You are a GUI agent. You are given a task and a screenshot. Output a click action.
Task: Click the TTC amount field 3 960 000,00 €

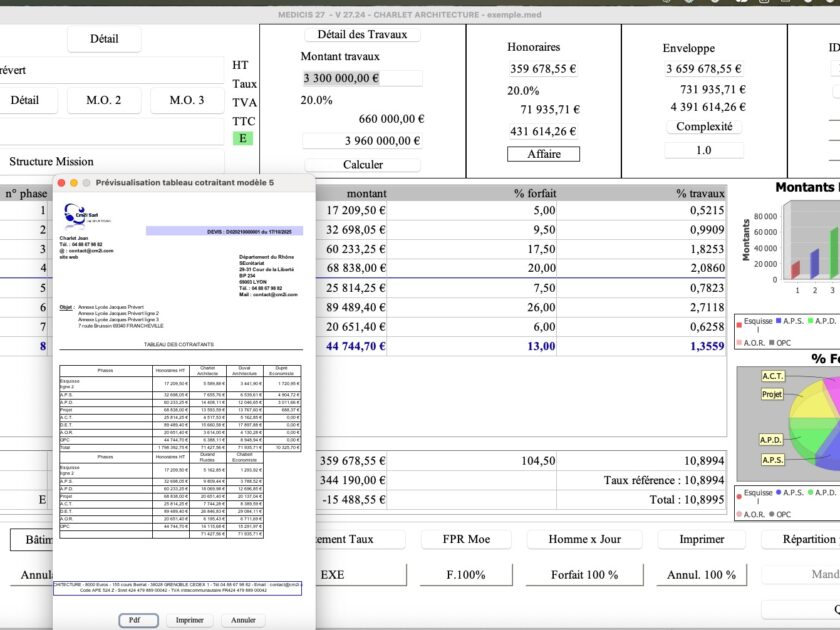coord(362,141)
